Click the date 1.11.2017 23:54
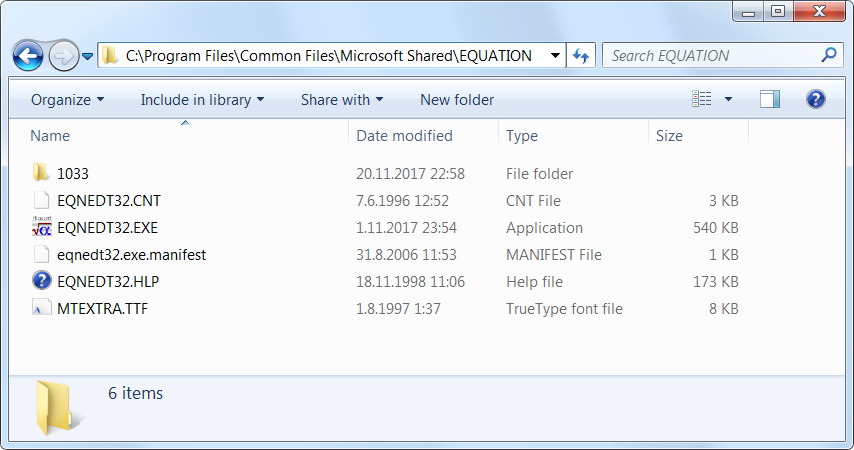This screenshot has height=450, width=854. [406, 228]
